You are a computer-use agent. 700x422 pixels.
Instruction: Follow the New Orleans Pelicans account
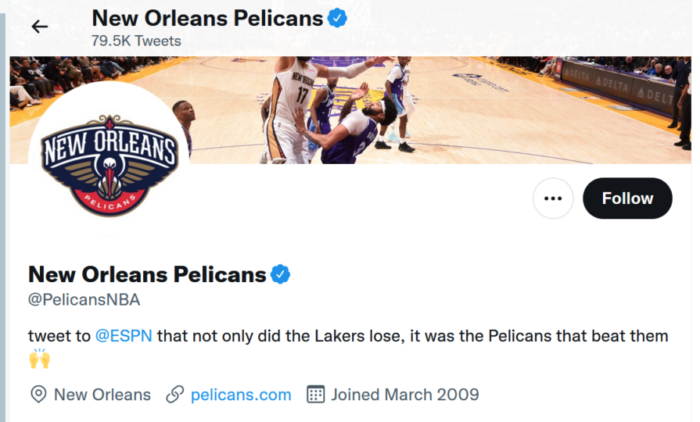coord(627,198)
